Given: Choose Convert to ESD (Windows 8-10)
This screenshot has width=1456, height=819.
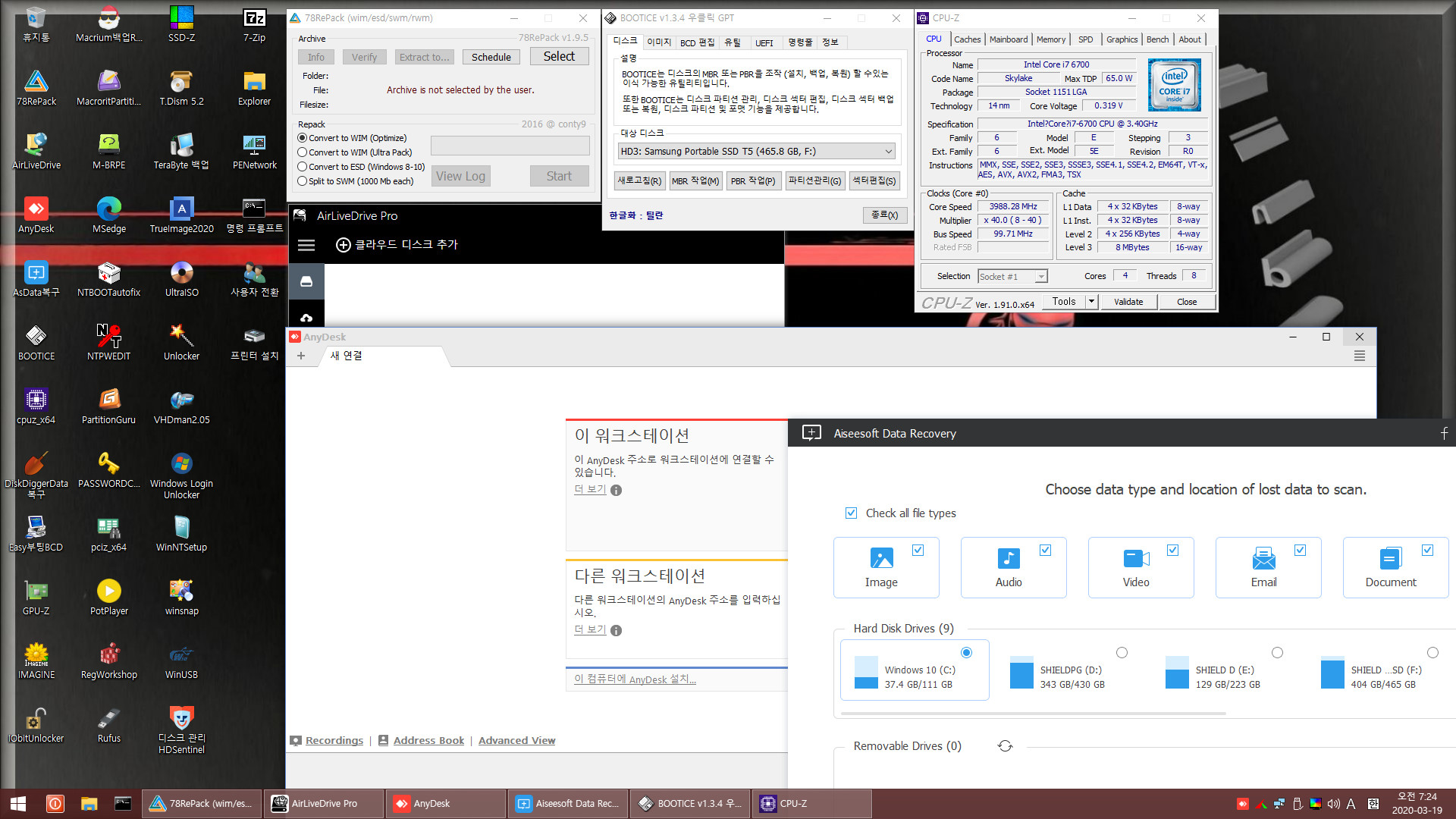Looking at the screenshot, I should 302,167.
